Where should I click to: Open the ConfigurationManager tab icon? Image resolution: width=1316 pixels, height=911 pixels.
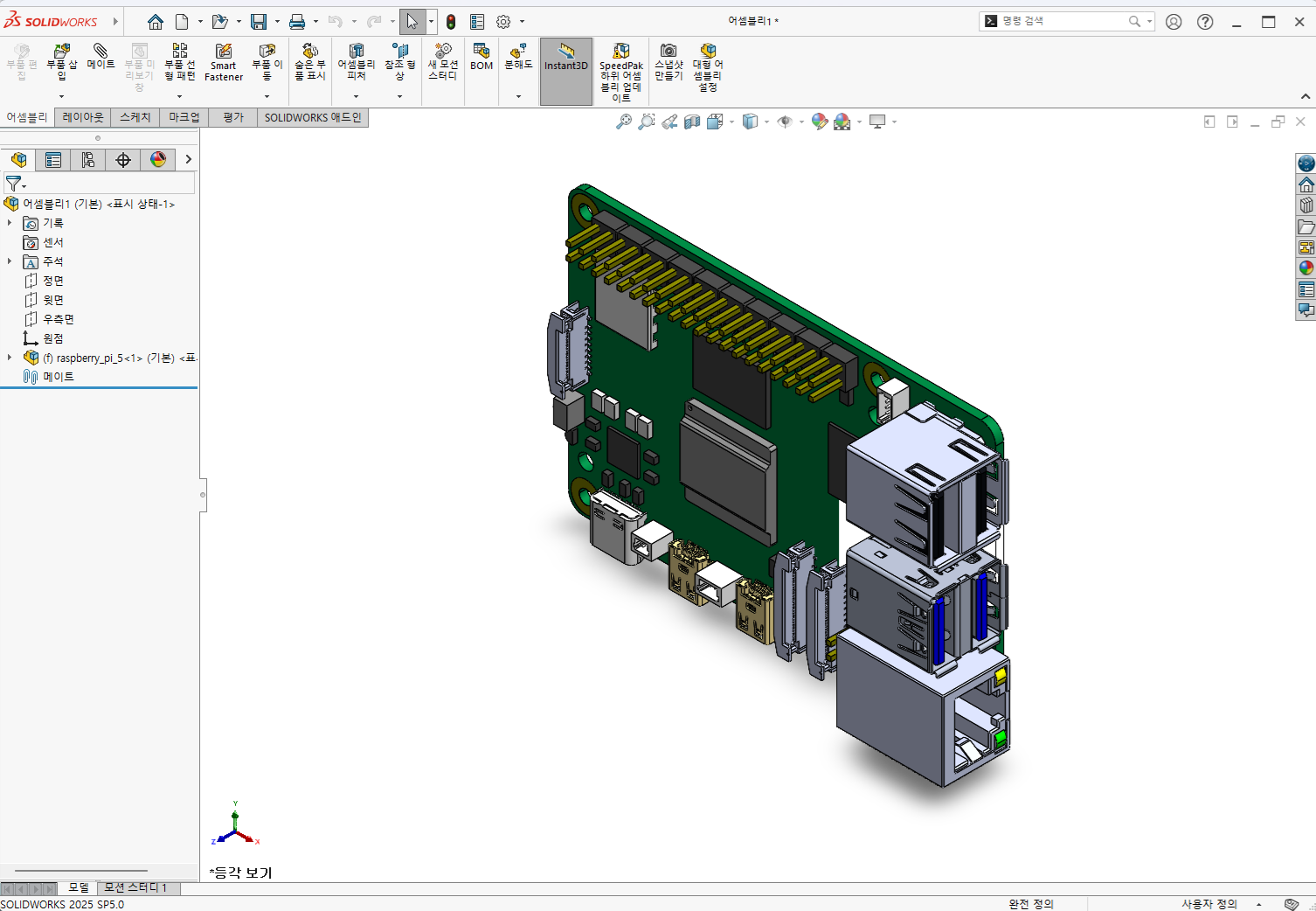point(88,159)
